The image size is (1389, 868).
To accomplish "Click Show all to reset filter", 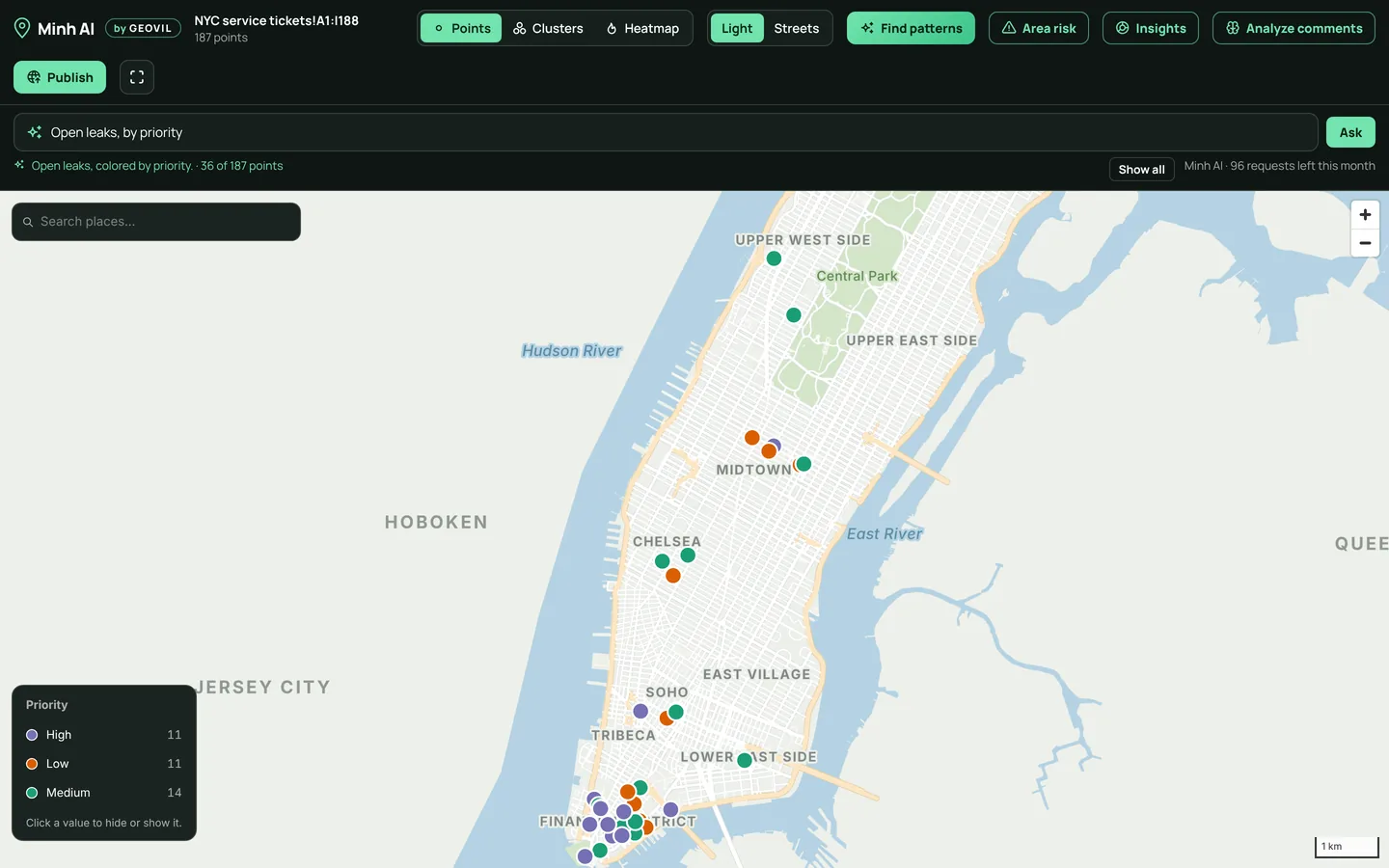I will click(x=1141, y=170).
